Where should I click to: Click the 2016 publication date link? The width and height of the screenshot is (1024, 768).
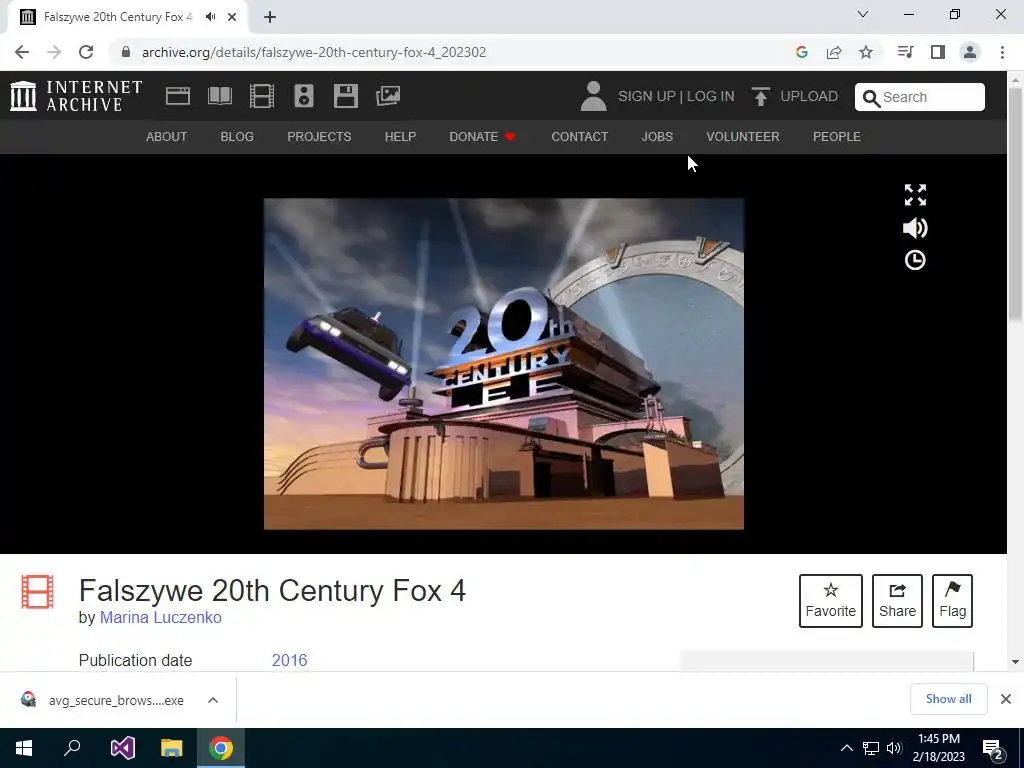point(289,660)
